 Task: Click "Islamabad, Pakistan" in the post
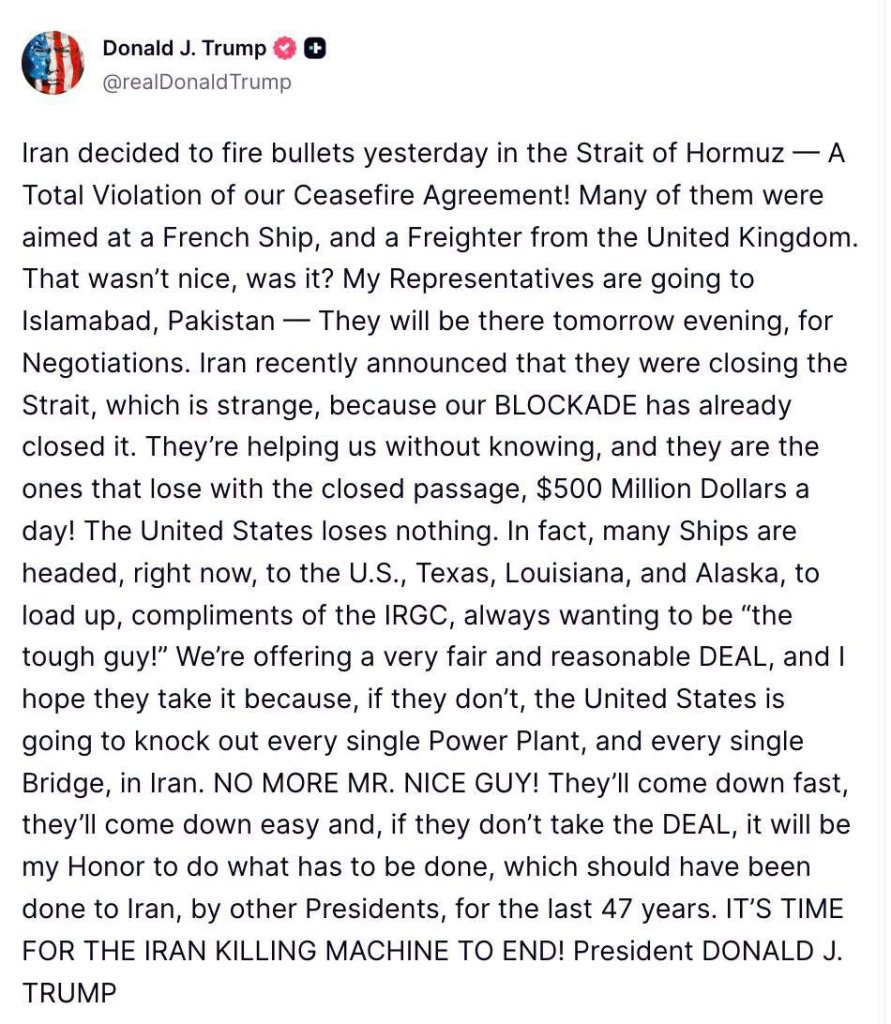pos(148,321)
